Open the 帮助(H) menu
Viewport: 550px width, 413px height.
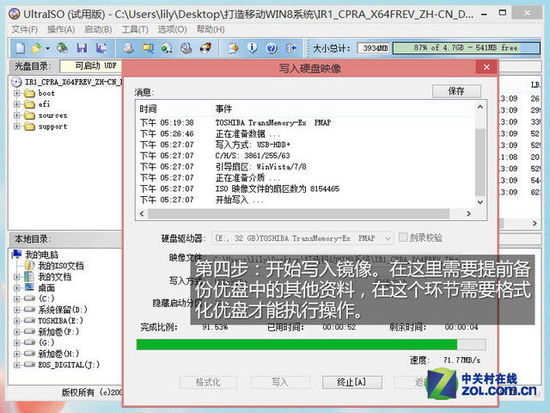click(210, 29)
